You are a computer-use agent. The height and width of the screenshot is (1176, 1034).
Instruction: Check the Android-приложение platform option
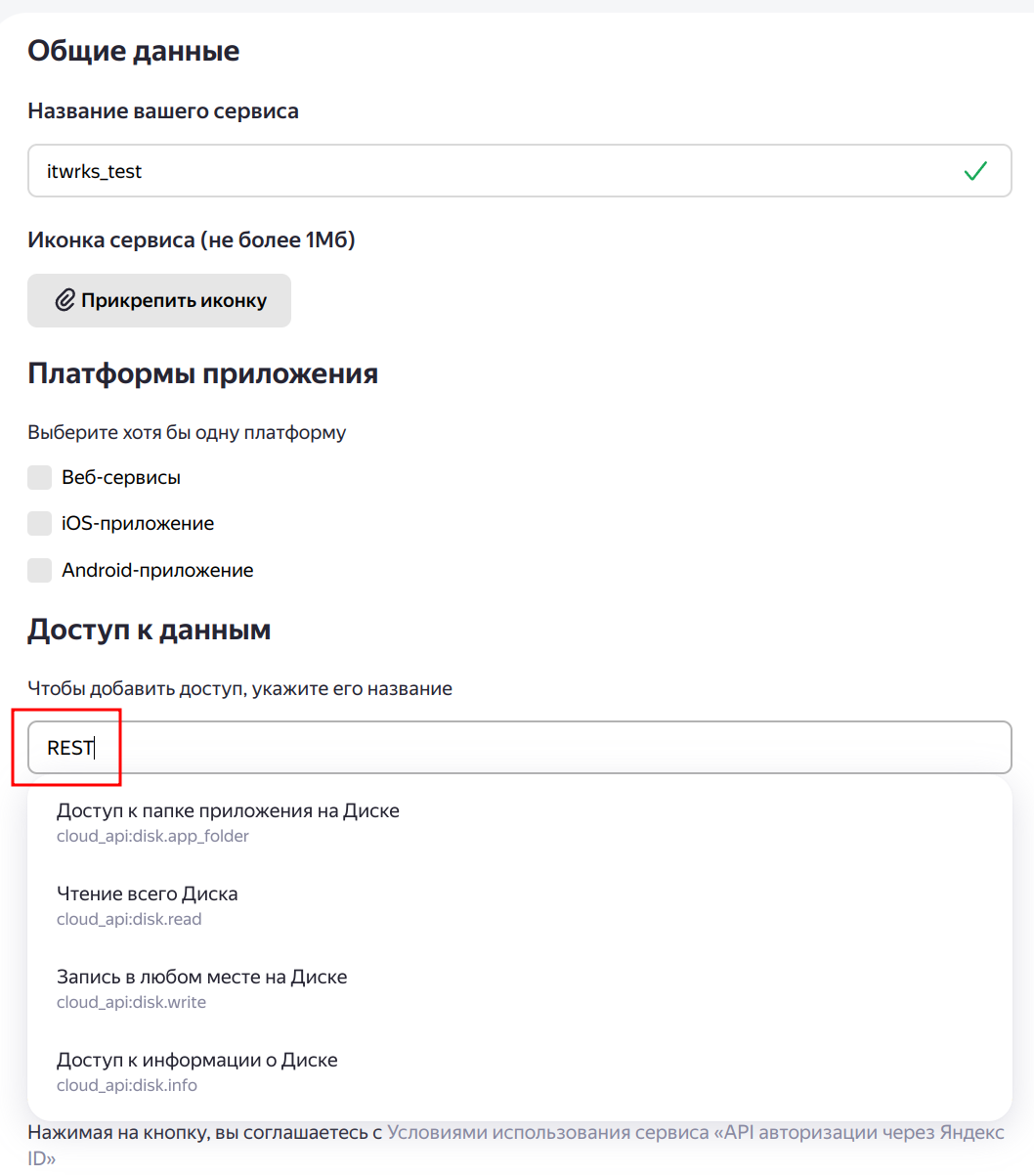[40, 571]
